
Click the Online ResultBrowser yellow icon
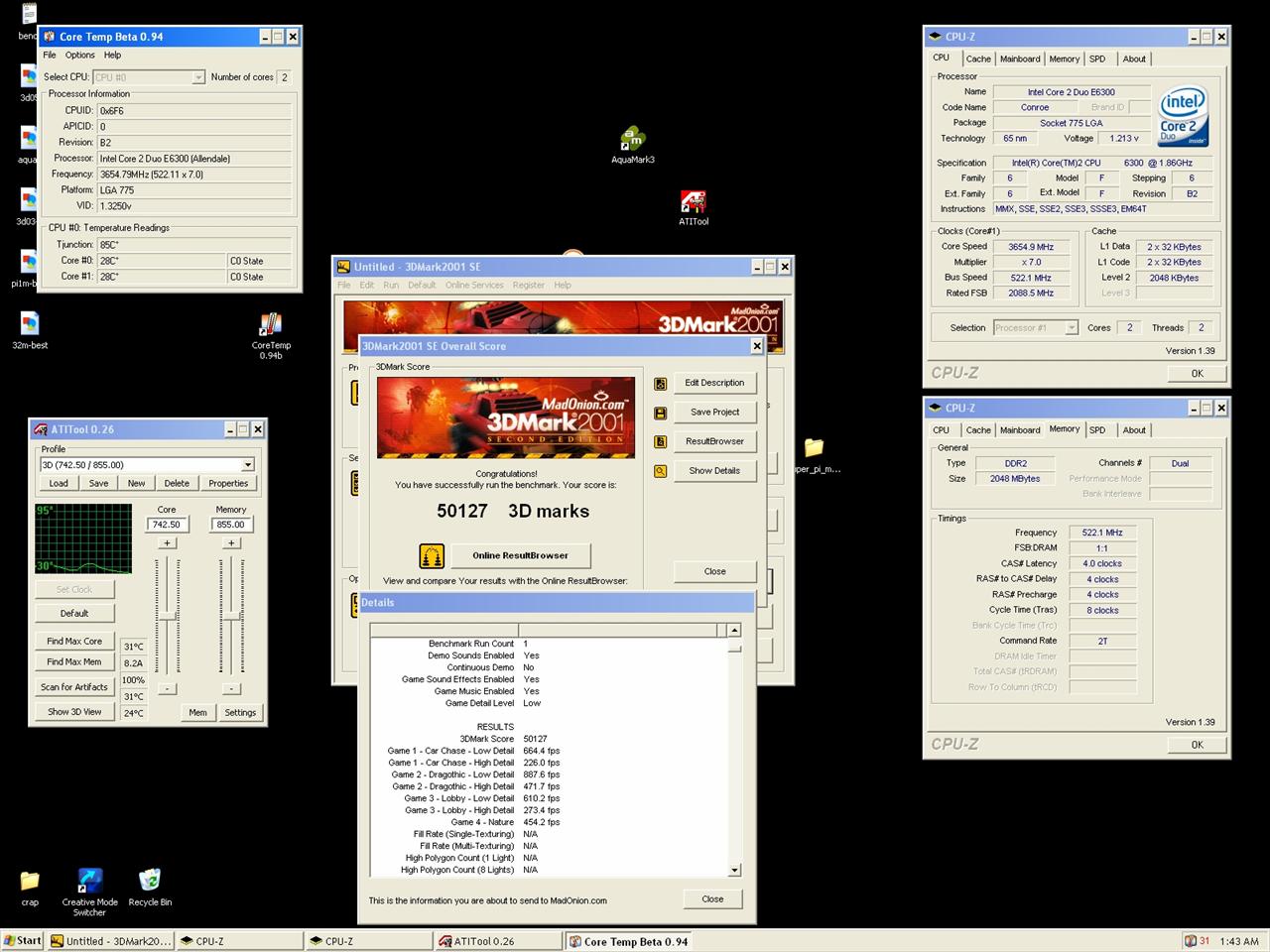(x=432, y=555)
